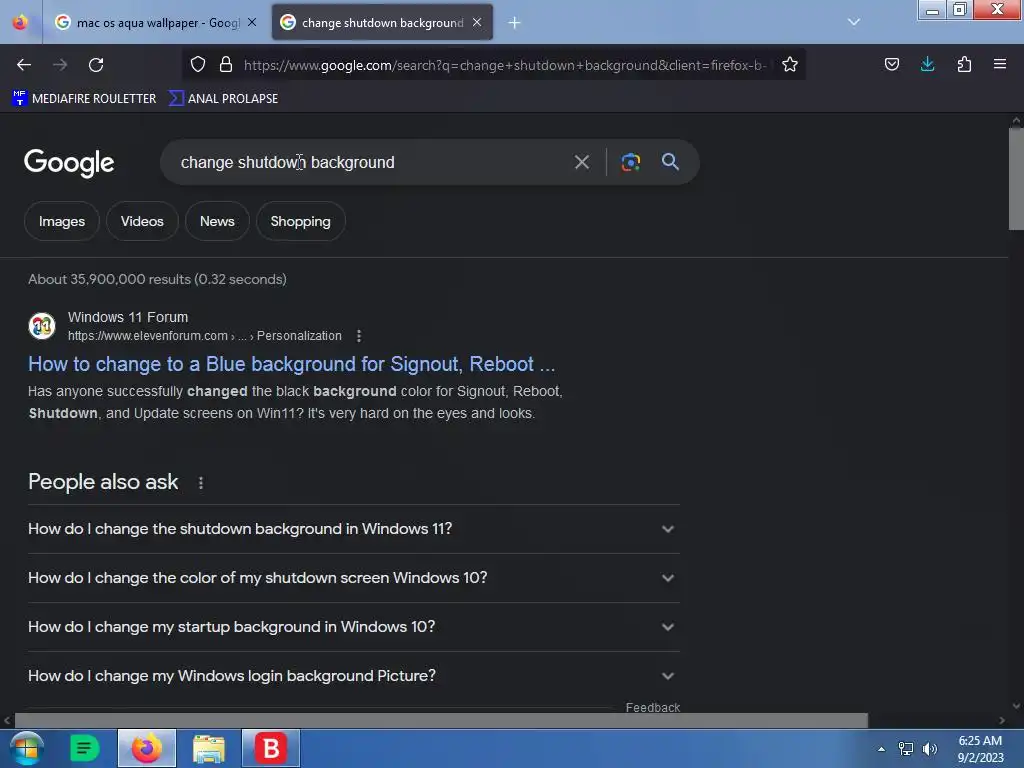Image resolution: width=1024 pixels, height=768 pixels.
Task: Switch to mac os aqua wallpaper tab
Action: [x=157, y=23]
